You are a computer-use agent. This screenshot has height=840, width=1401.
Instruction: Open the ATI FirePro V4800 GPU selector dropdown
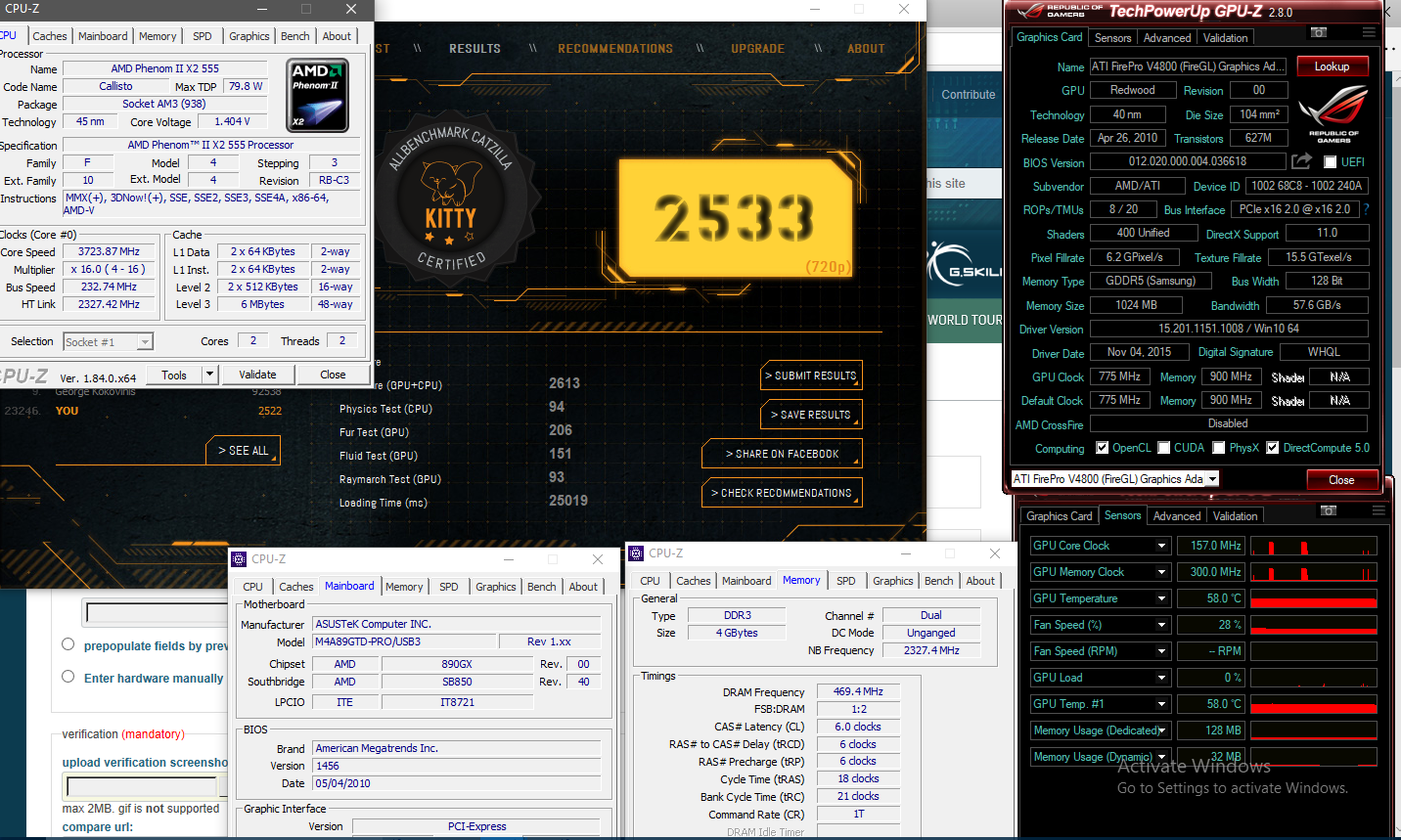click(x=1212, y=479)
